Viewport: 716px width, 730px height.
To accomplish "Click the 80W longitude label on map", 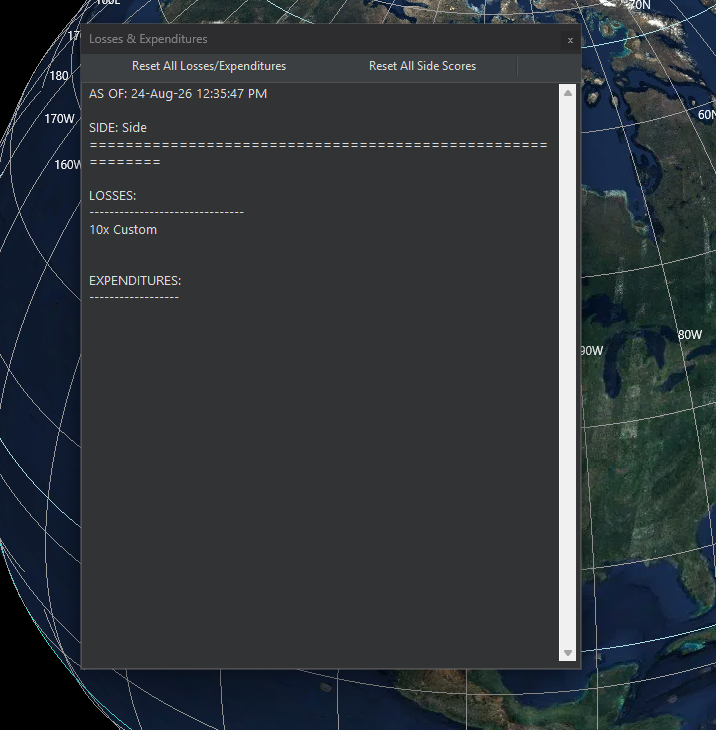I will pyautogui.click(x=689, y=335).
